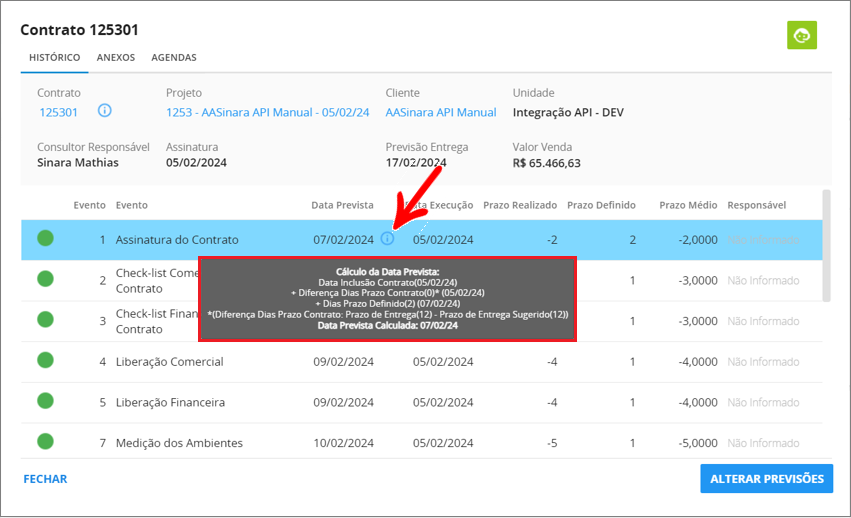851x518 pixels.
Task: Select the Assinatura do Contrato row text
Action: pyautogui.click(x=177, y=240)
